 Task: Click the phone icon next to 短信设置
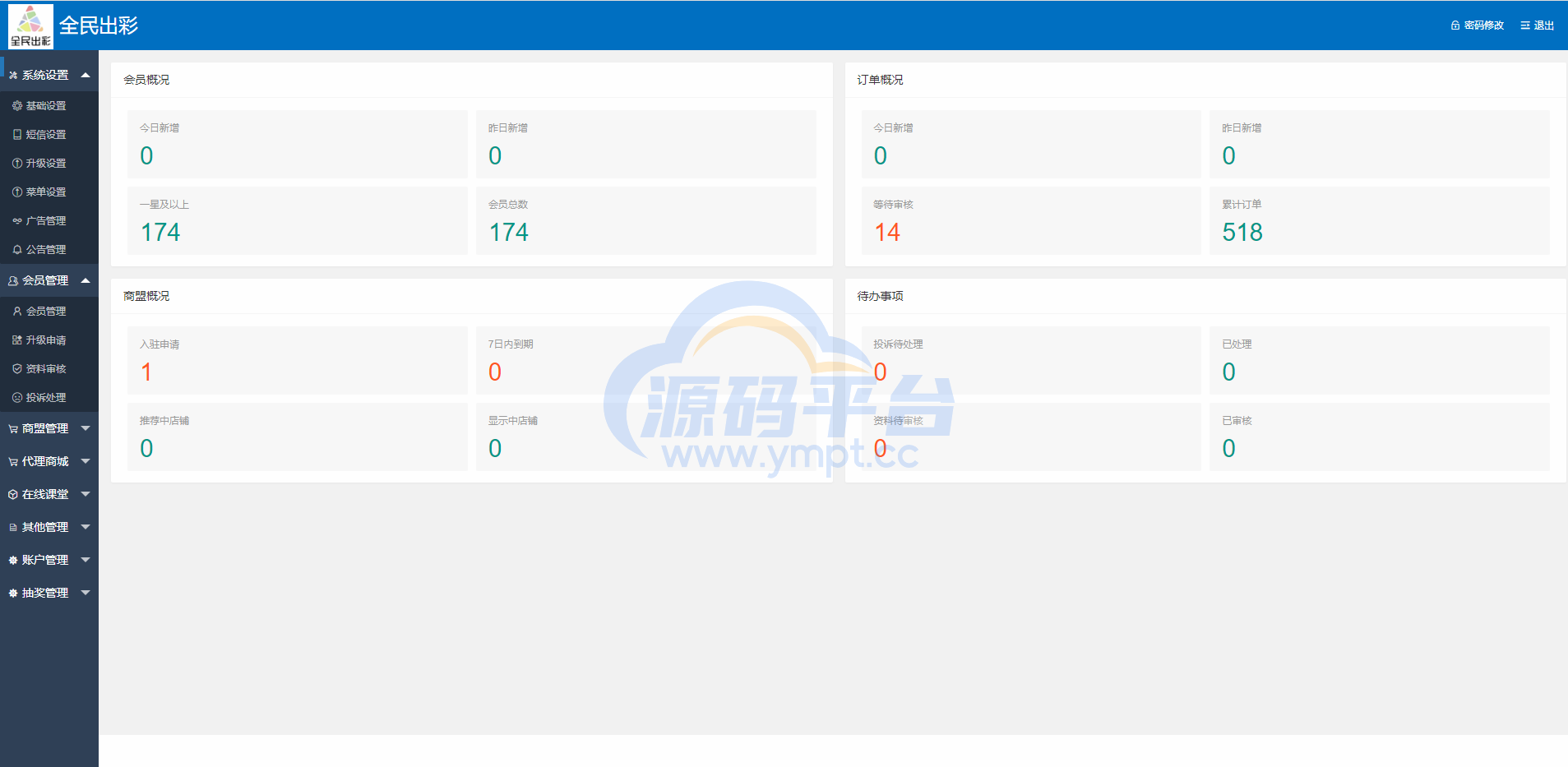point(17,135)
